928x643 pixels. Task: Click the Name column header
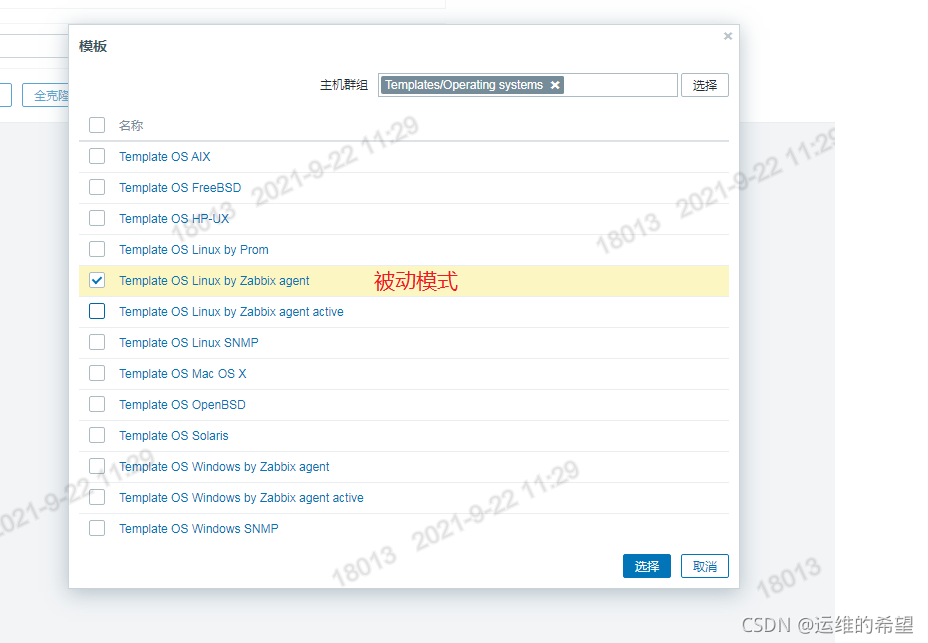coord(131,126)
